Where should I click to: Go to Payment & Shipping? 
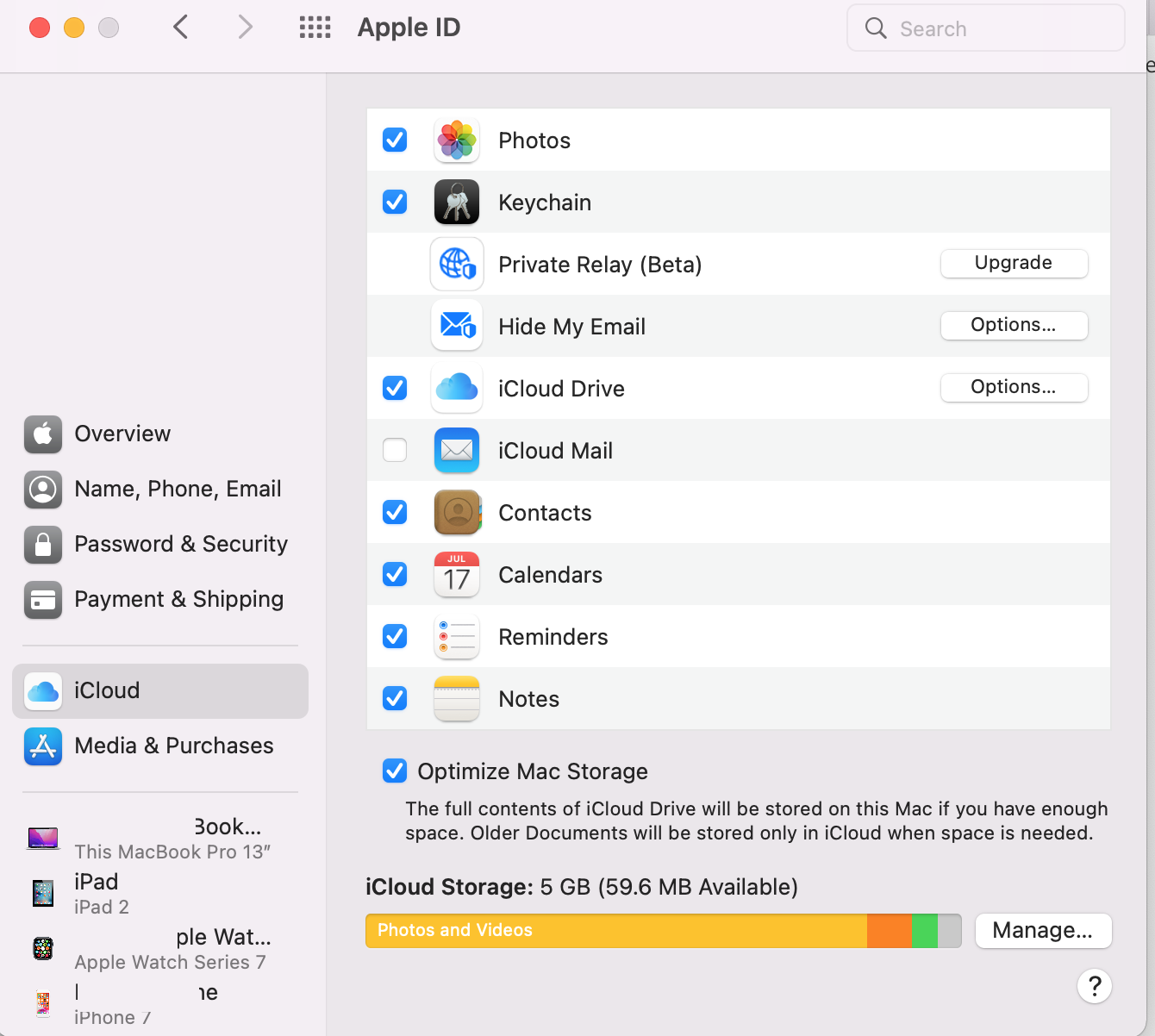point(160,600)
